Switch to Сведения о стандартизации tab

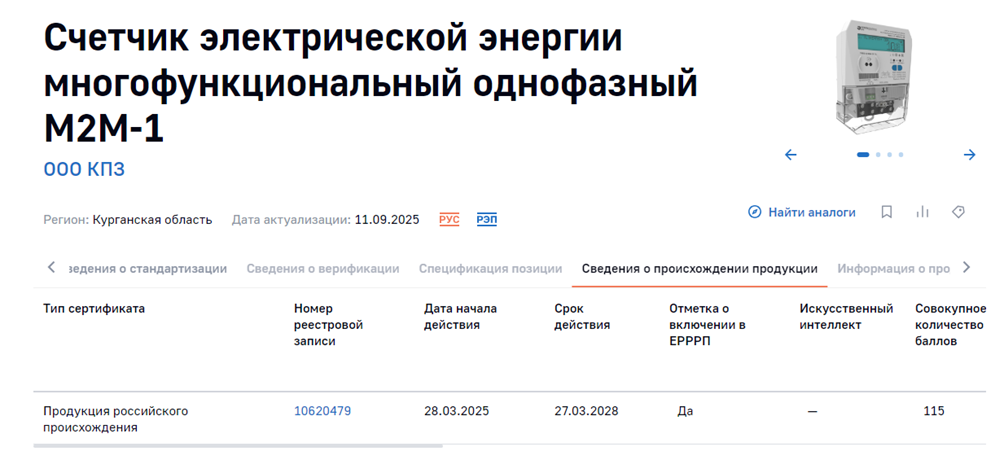147,269
